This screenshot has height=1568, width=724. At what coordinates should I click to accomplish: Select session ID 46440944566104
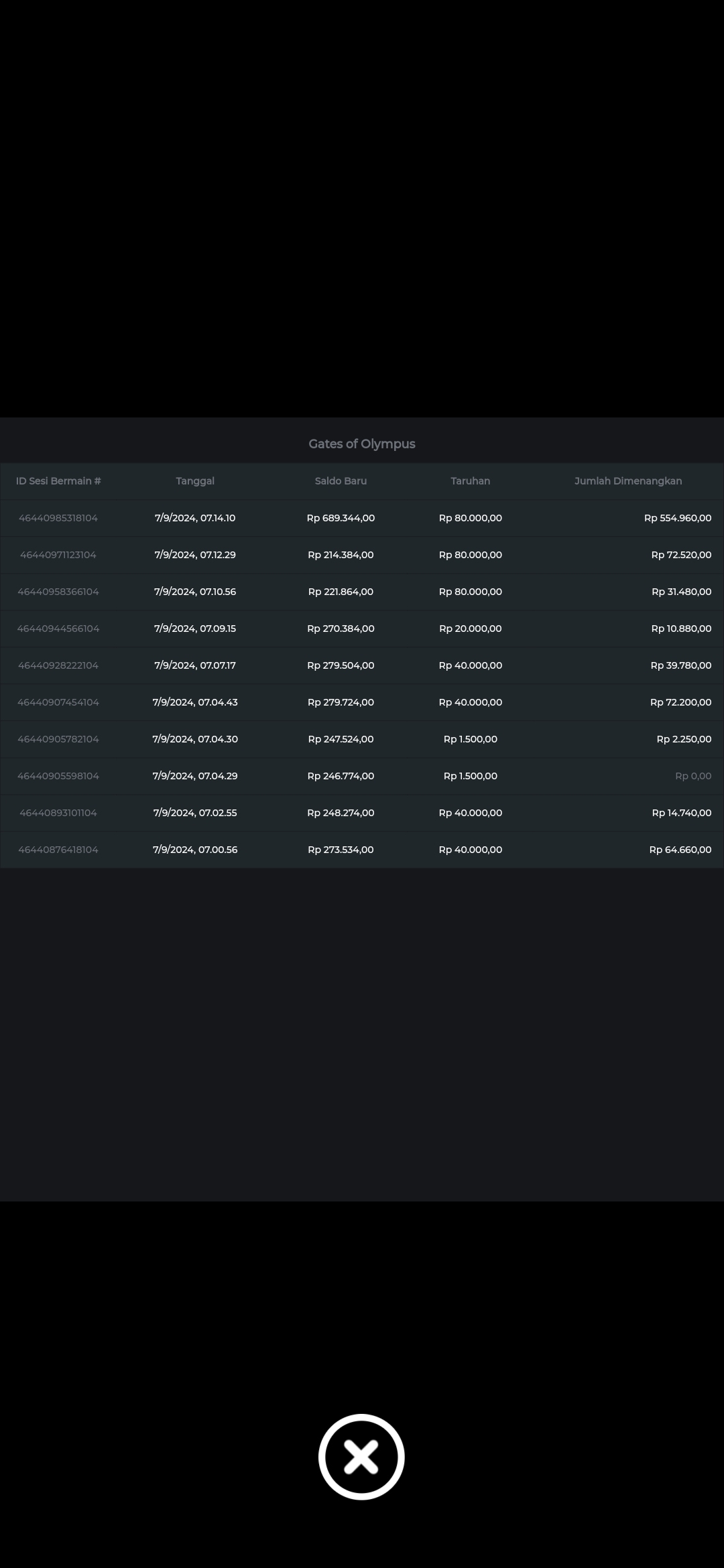pos(58,629)
